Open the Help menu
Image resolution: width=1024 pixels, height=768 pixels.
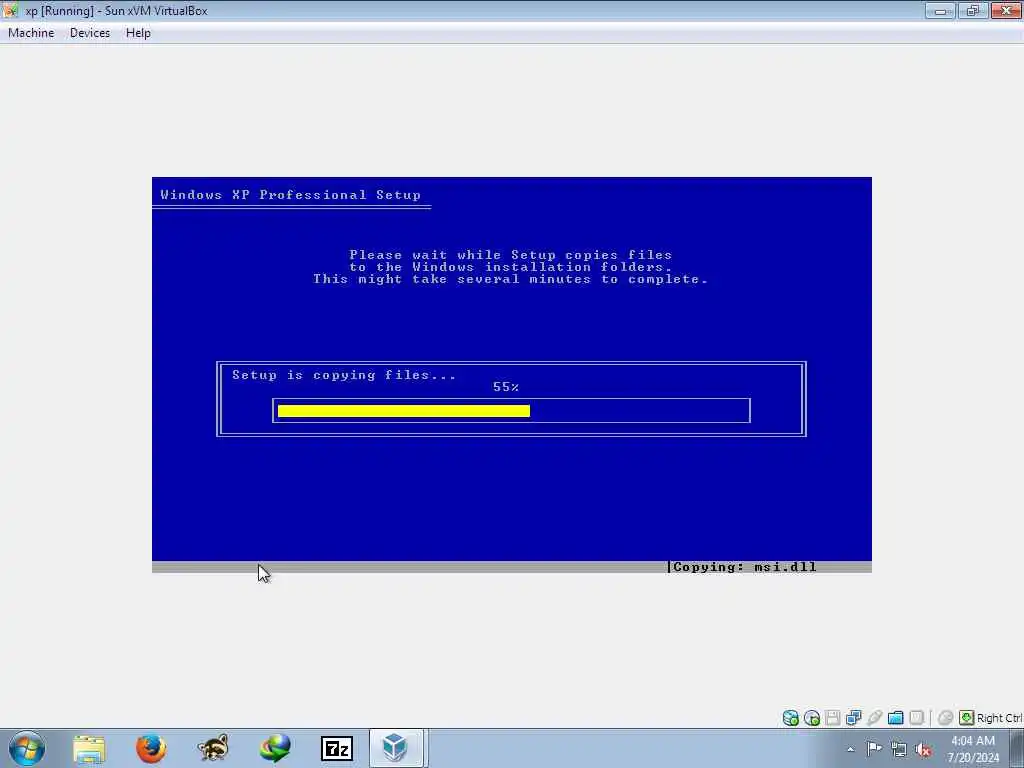pyautogui.click(x=138, y=33)
